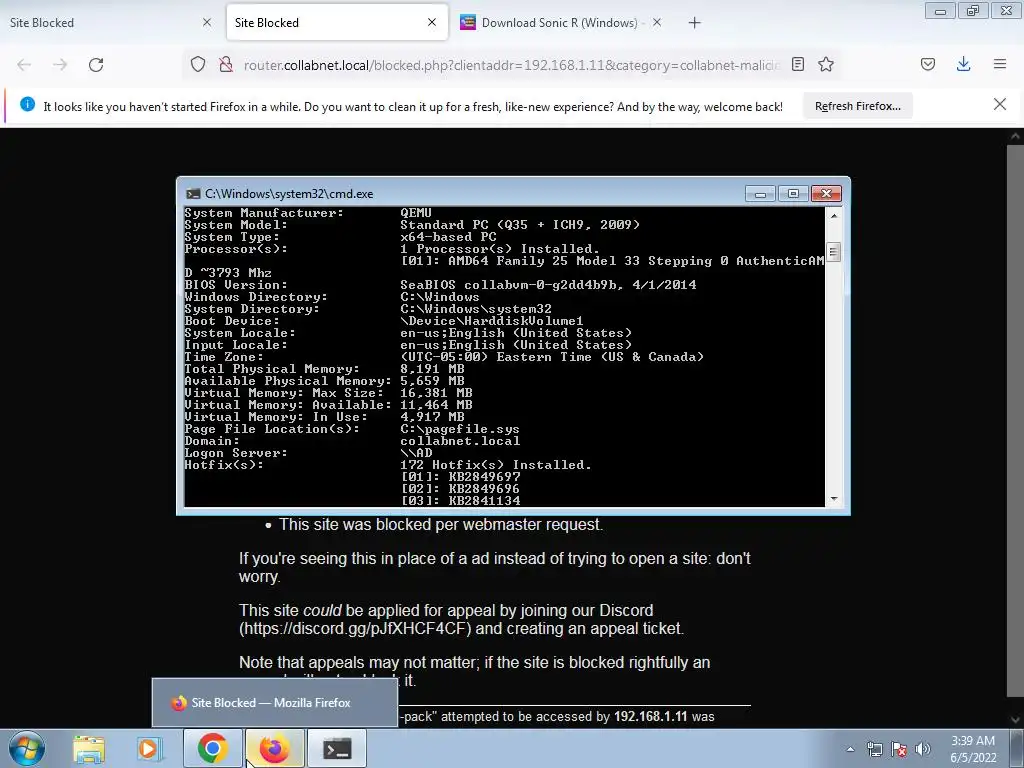
Task: Click the 'KB2841134' hotfix entry
Action: [x=484, y=501]
